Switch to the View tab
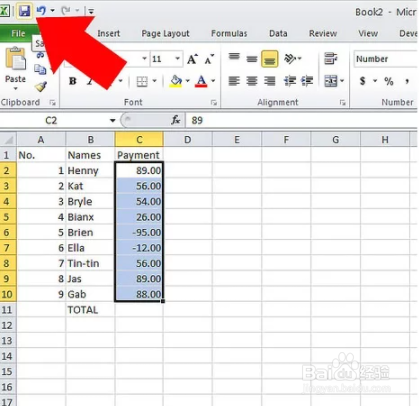 click(368, 33)
